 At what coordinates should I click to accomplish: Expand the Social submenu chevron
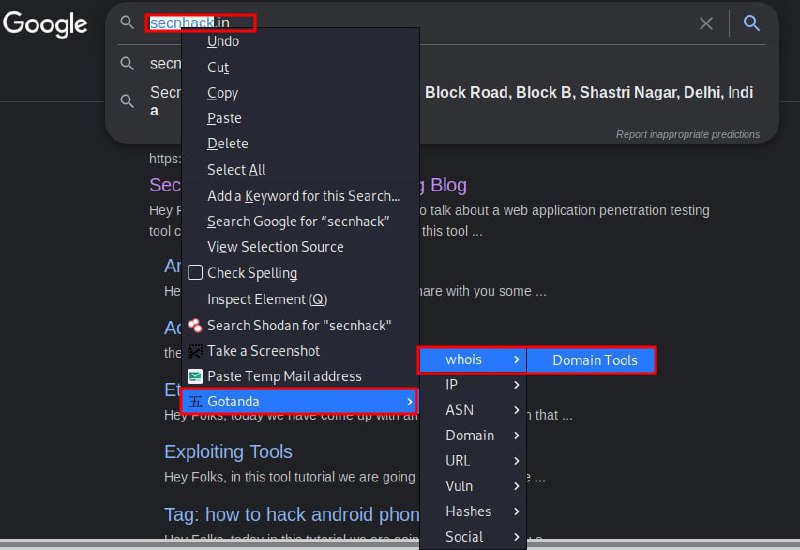tap(516, 537)
